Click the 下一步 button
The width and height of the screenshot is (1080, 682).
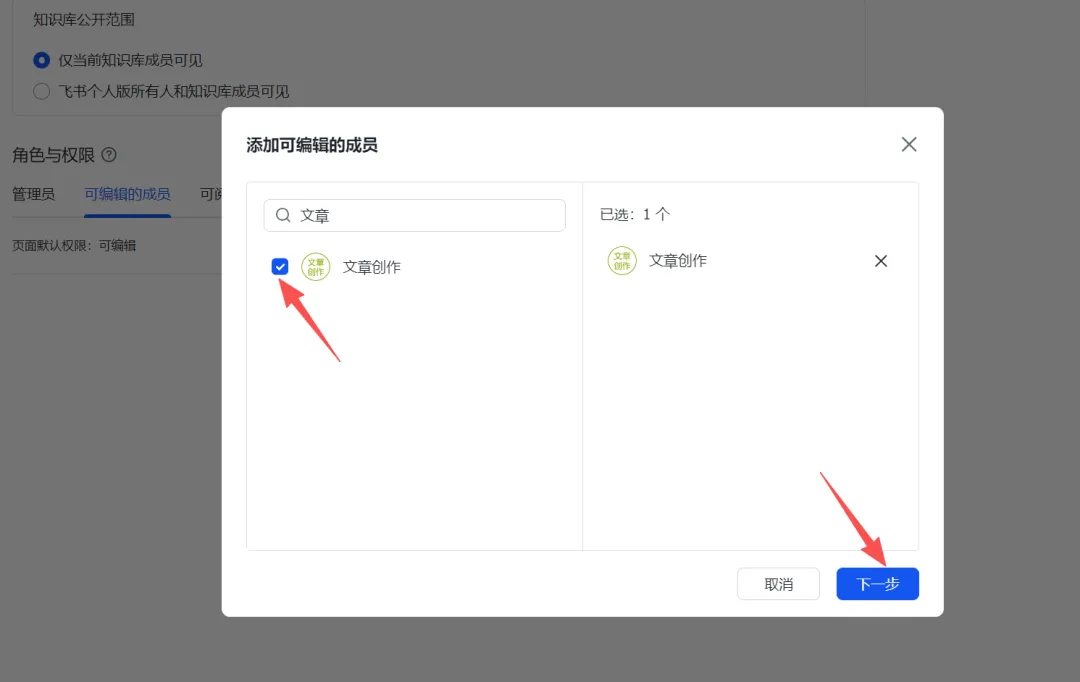878,584
